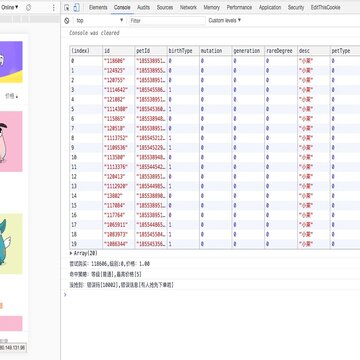The width and height of the screenshot is (360, 360).
Task: Select the id cell "117084"
Action: point(119,206)
